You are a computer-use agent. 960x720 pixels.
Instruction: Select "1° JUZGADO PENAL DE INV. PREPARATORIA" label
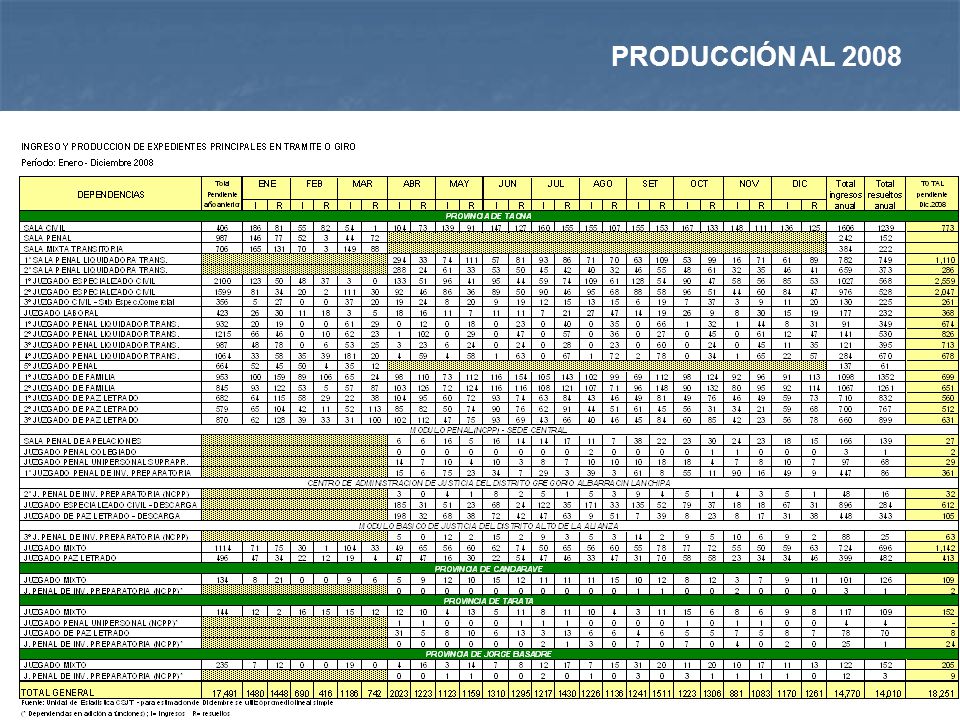point(107,473)
